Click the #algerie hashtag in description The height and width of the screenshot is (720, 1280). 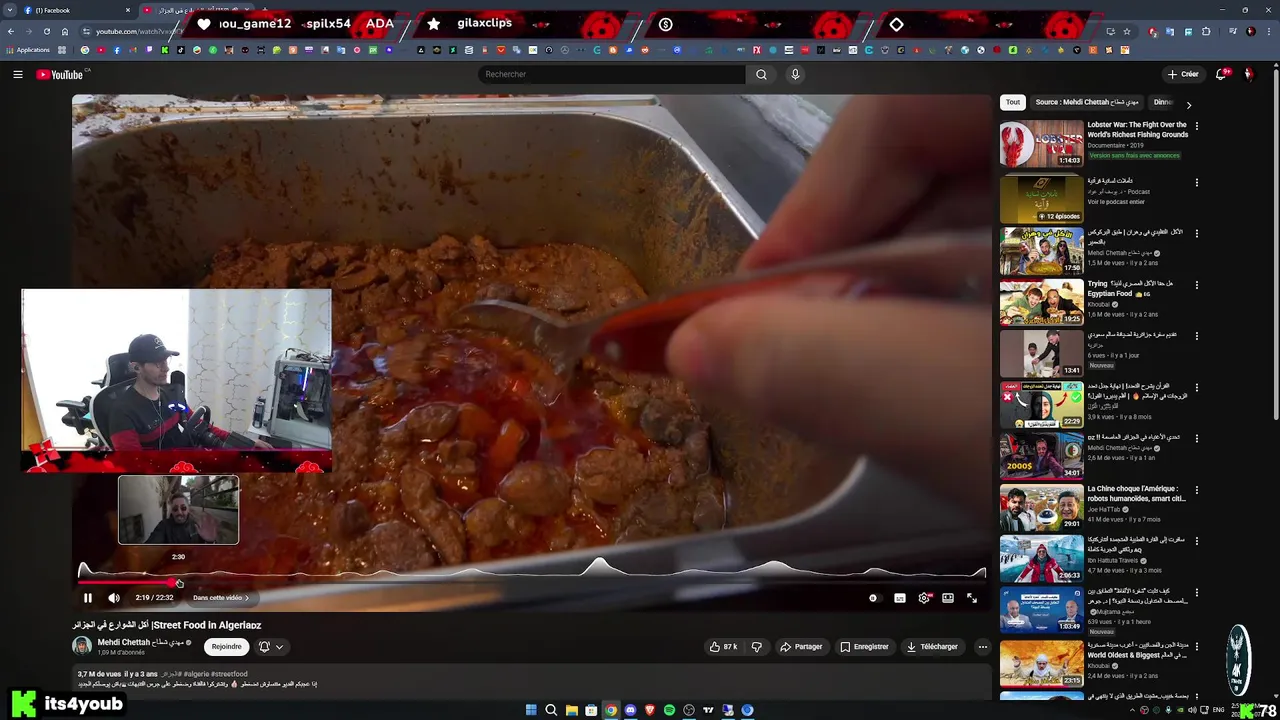coord(196,674)
